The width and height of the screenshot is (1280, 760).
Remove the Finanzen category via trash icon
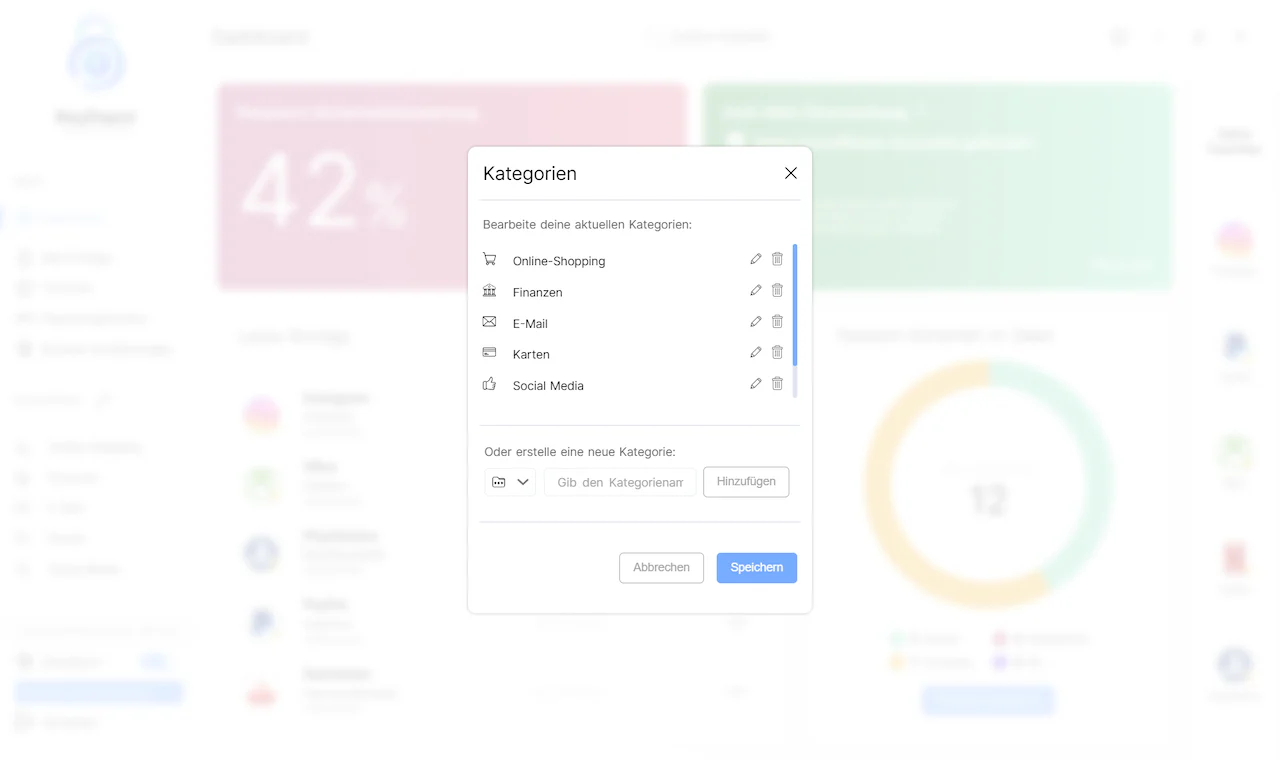[x=777, y=290]
